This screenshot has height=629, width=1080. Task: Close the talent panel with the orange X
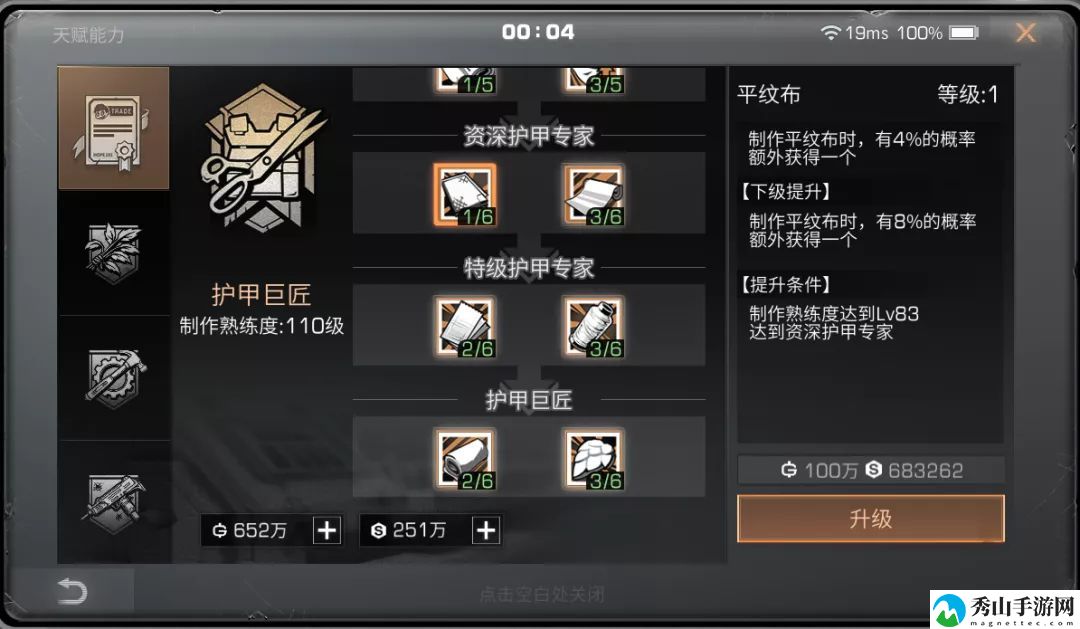point(1026,32)
